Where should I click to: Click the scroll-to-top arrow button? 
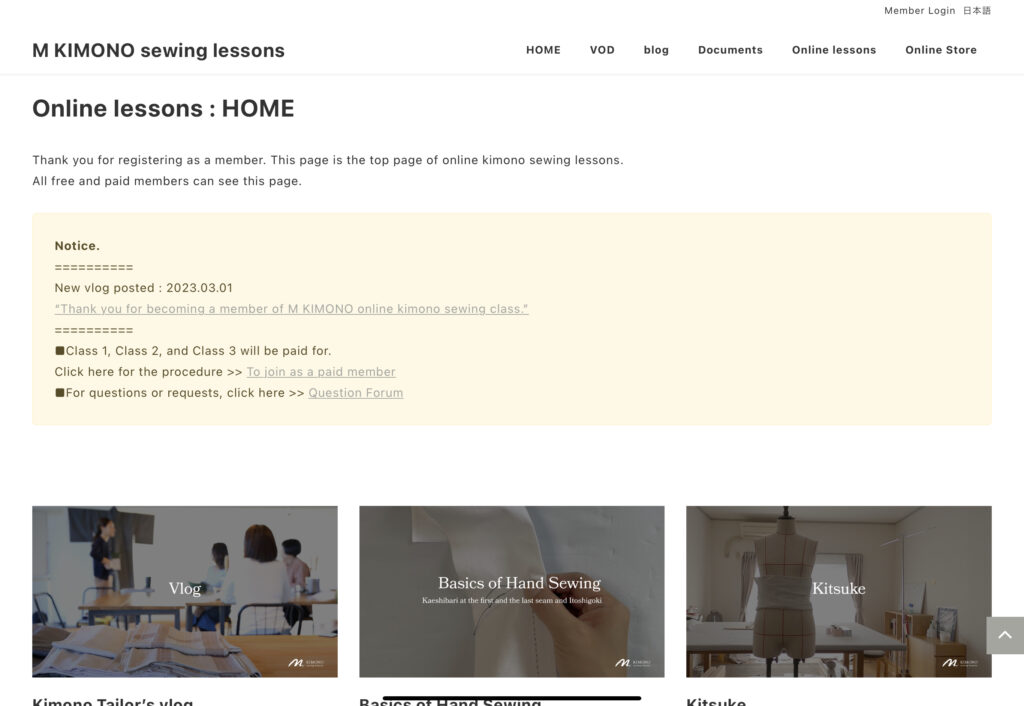tap(1005, 635)
